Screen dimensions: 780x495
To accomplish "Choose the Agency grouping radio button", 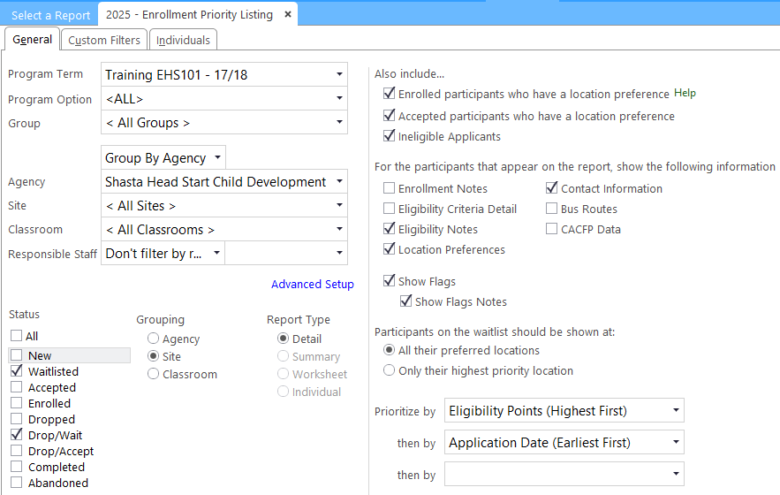I will (x=154, y=339).
